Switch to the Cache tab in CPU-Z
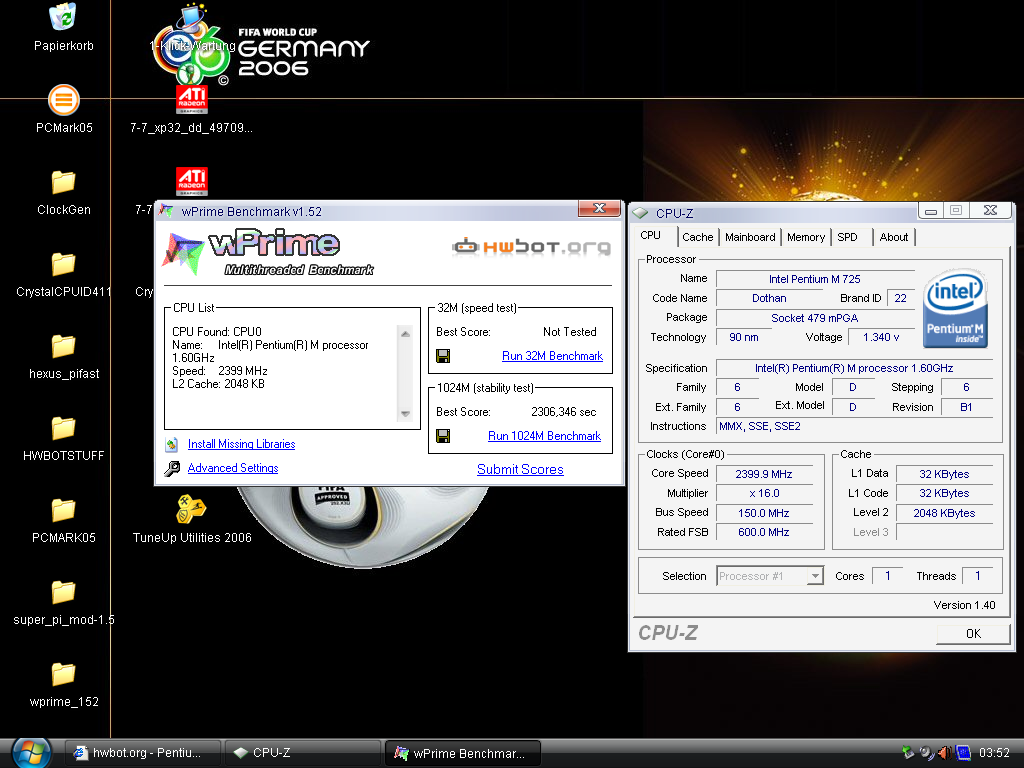The height and width of the screenshot is (768, 1024). click(697, 237)
